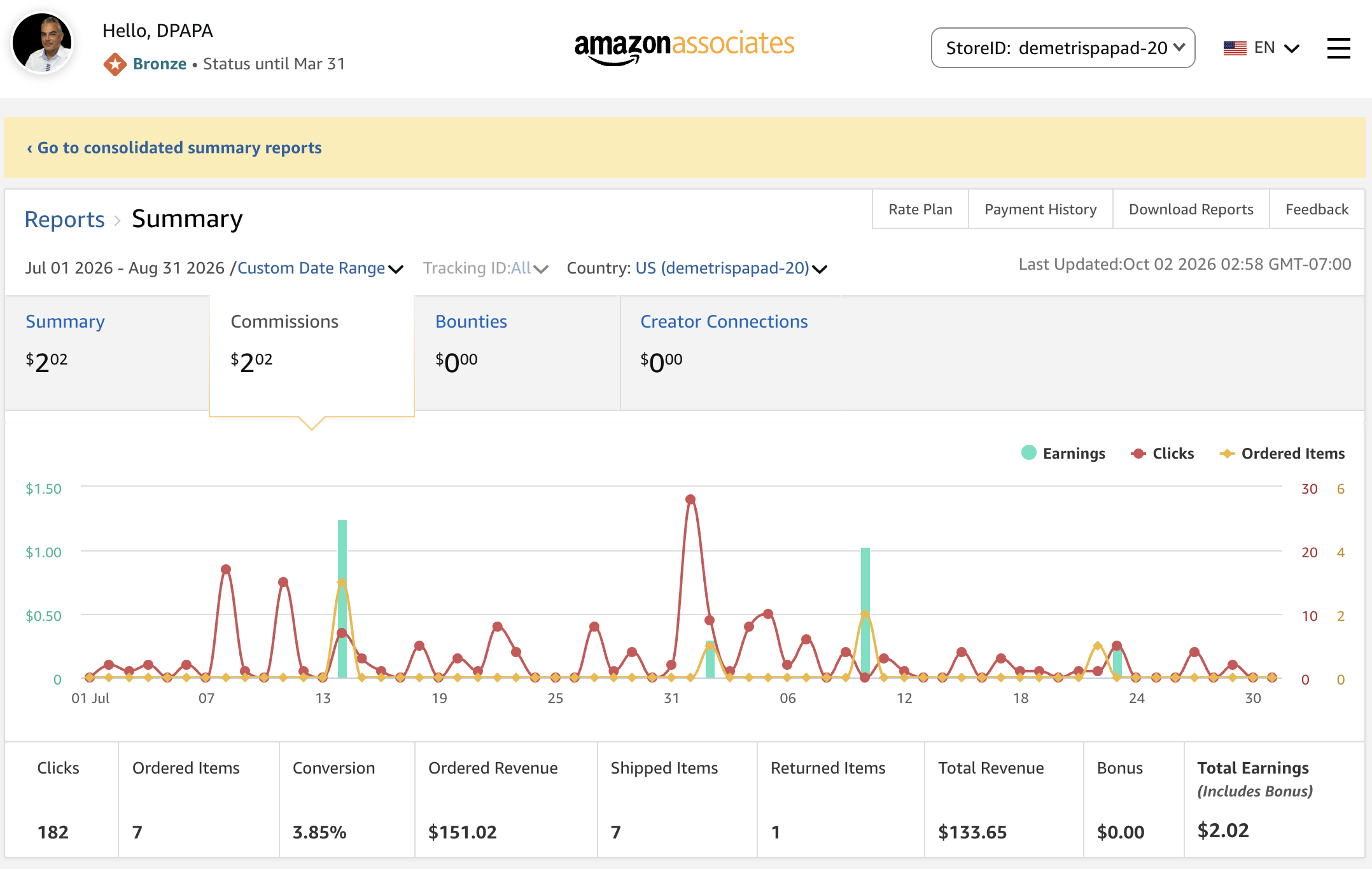Click the Ordered Revenue value $151.02
This screenshot has width=1372, height=869.
(463, 832)
